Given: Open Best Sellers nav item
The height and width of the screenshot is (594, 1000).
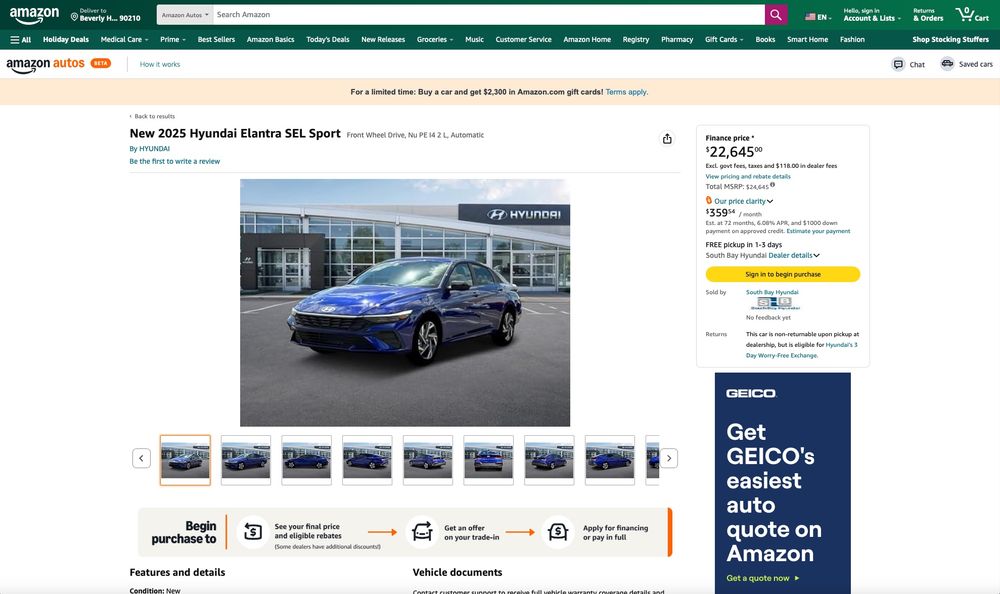Looking at the screenshot, I should [216, 40].
